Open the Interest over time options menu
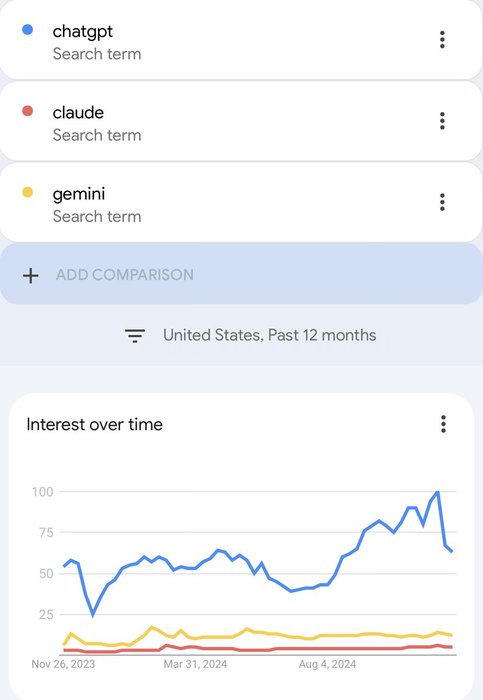This screenshot has width=483, height=700. 443,424
